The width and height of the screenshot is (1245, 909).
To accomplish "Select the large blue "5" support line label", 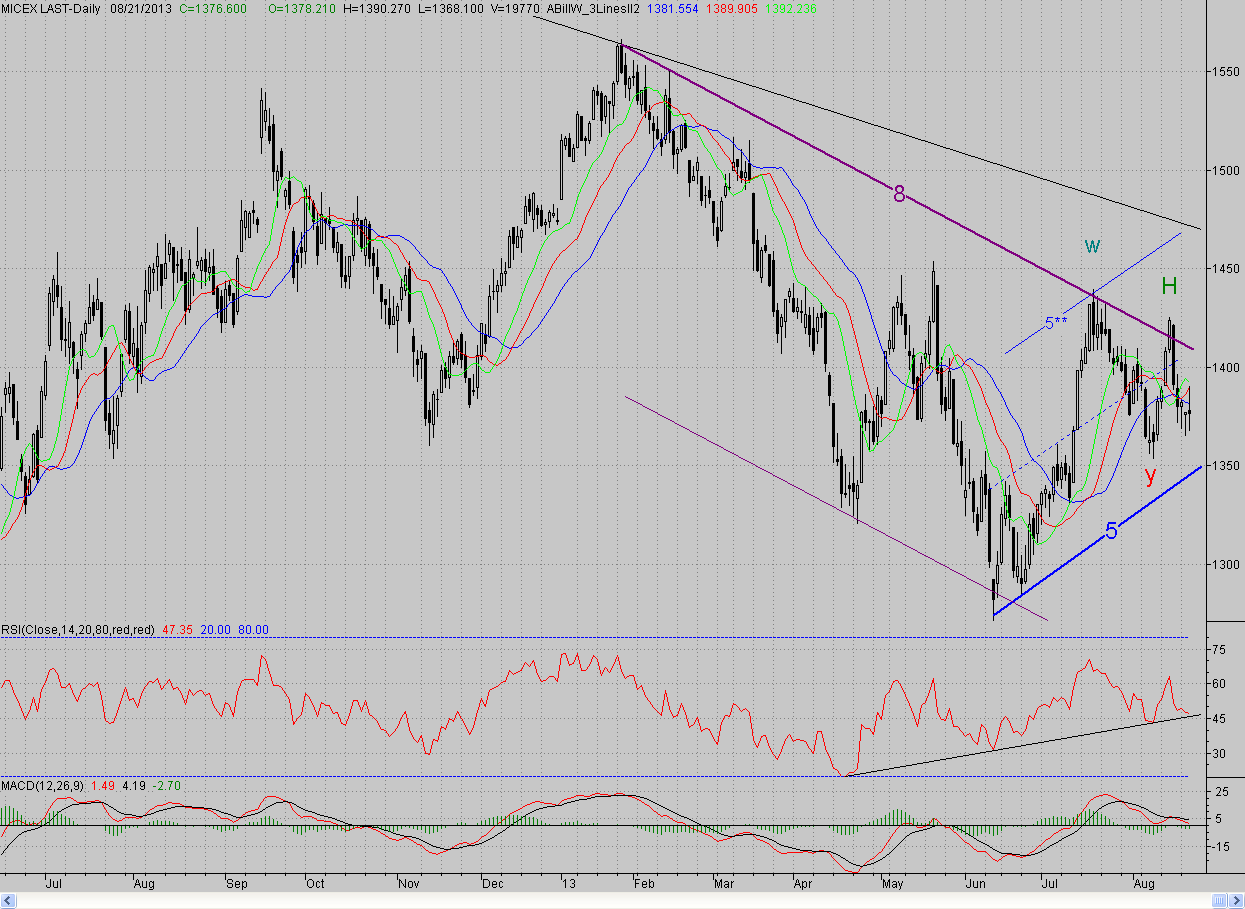I will [x=1111, y=531].
